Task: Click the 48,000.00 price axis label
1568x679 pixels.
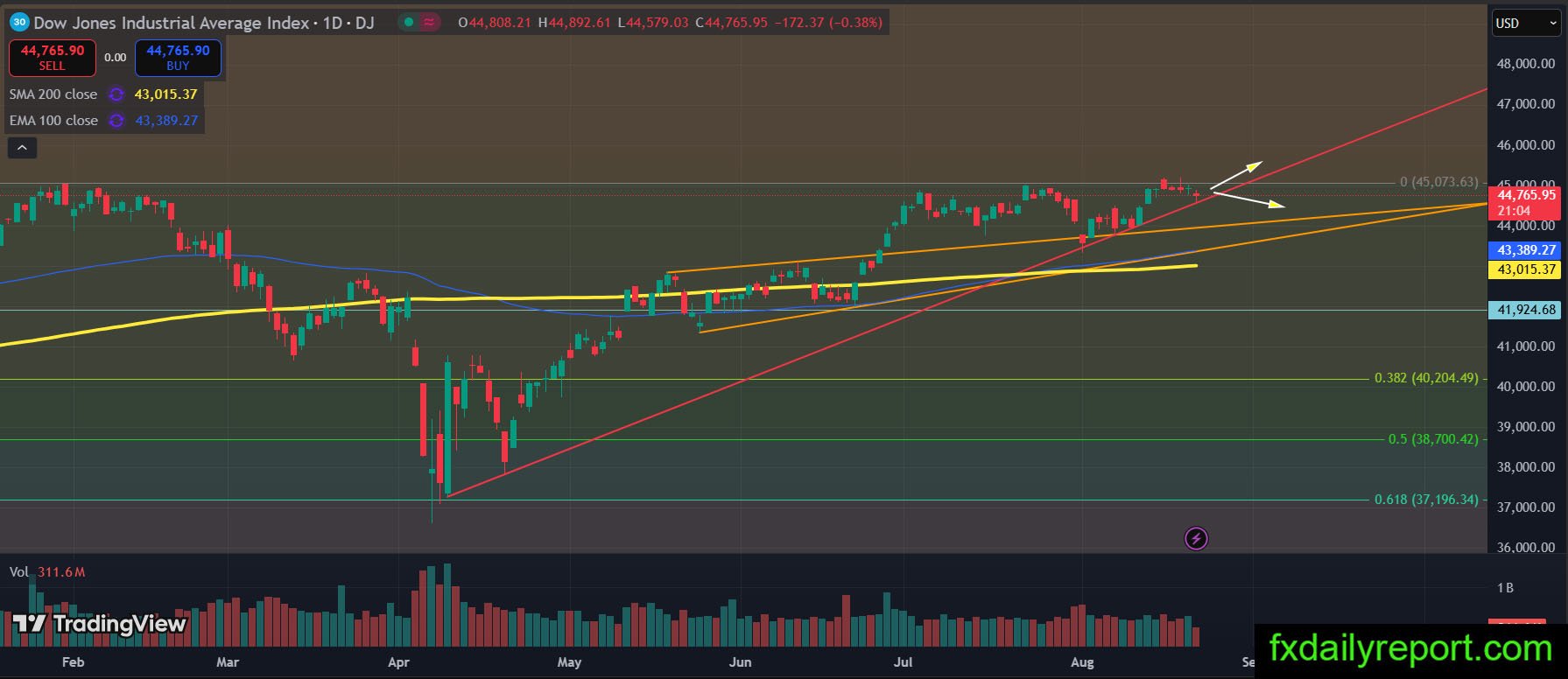Action: pos(1526,64)
